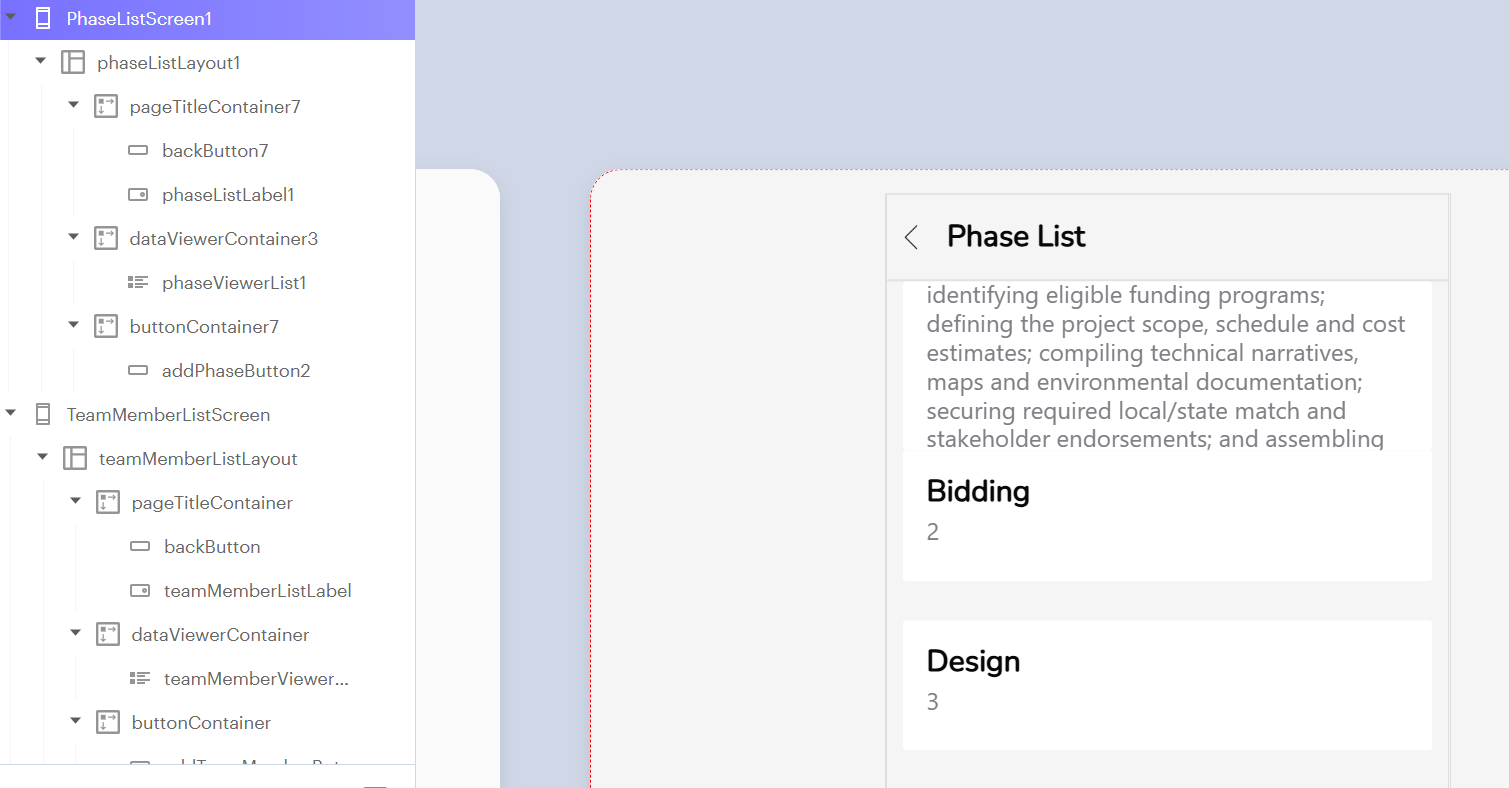1509x788 pixels.
Task: Select the backButton item under pageTitleContainer
Action: click(212, 547)
